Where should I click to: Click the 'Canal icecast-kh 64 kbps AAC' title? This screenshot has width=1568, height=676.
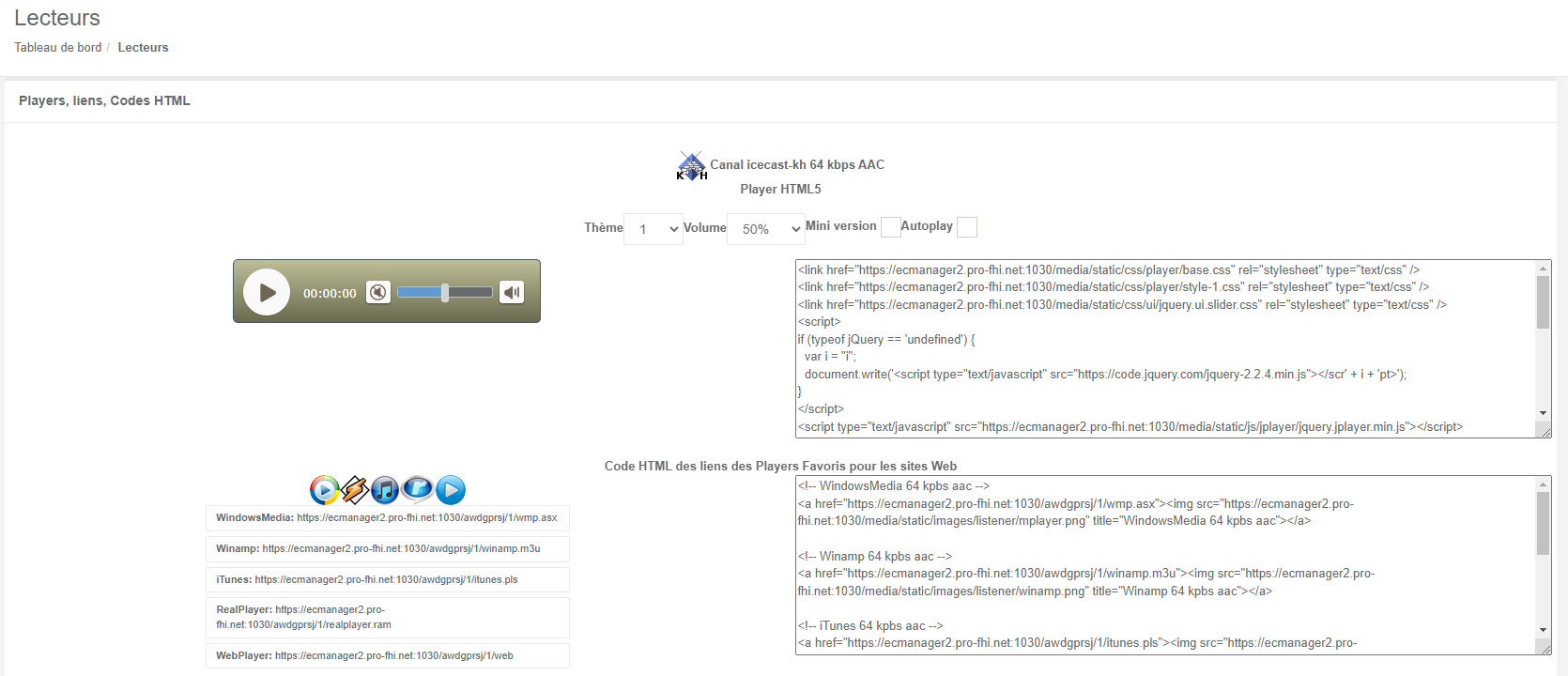797,164
